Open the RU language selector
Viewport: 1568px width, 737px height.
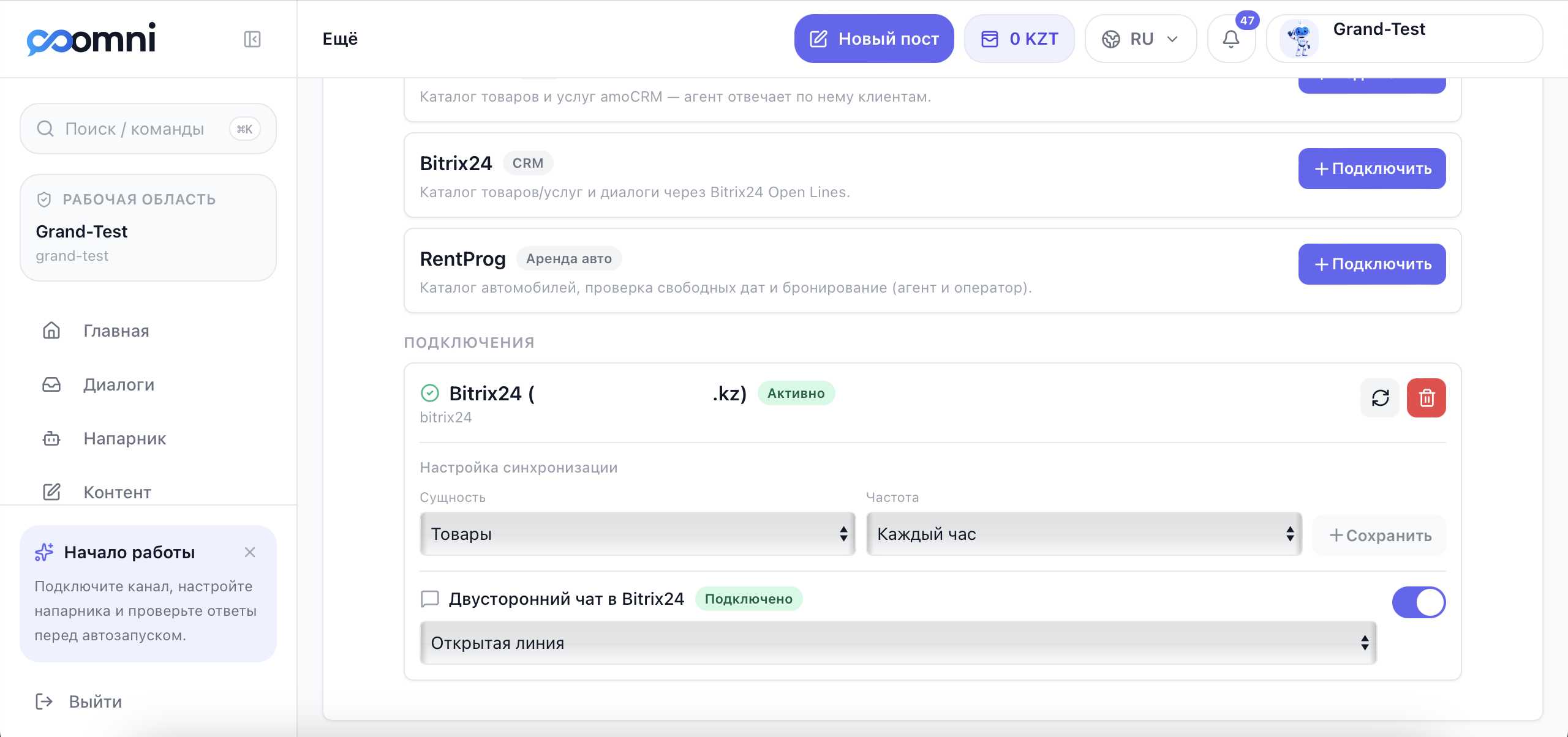tap(1140, 39)
